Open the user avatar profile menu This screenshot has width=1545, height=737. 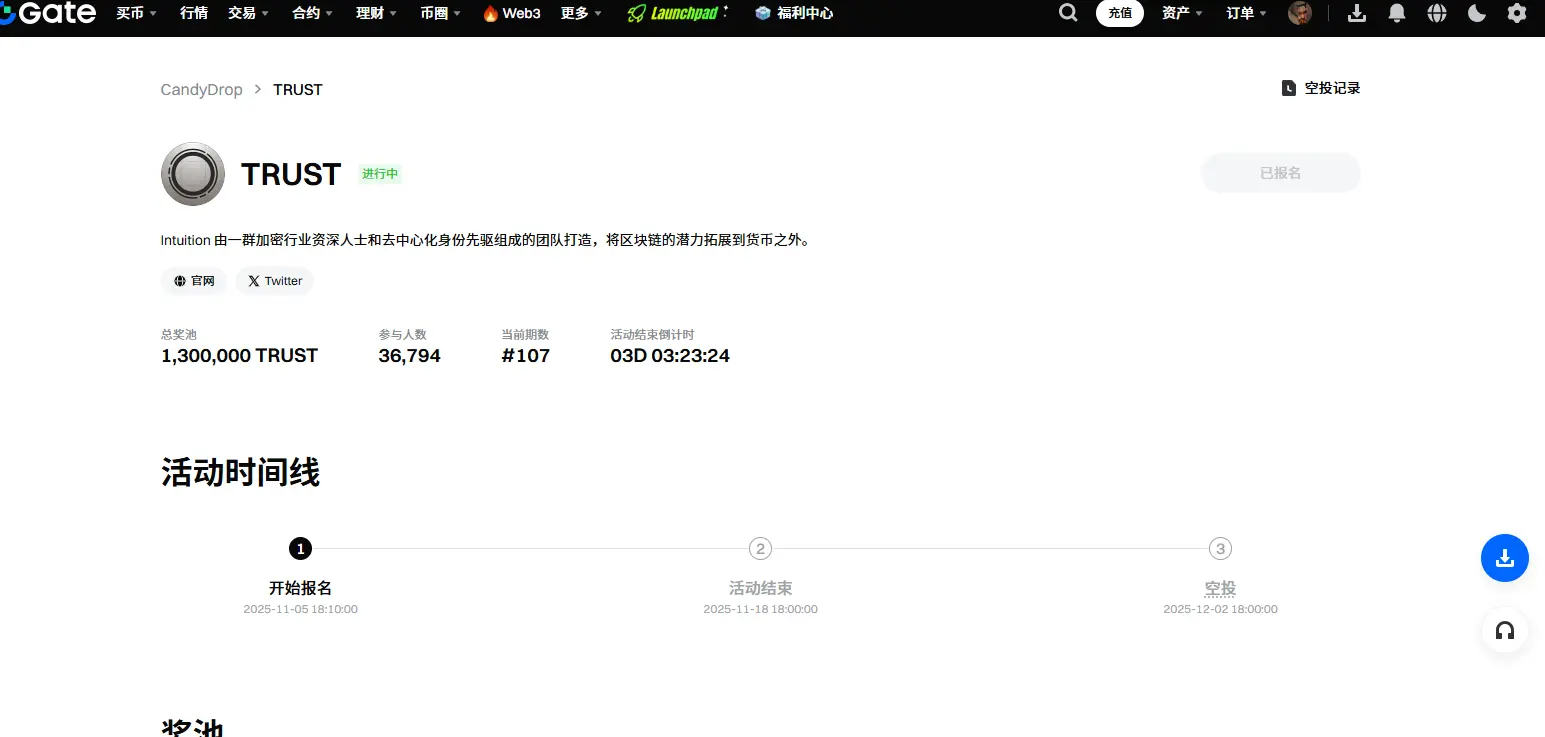coord(1300,13)
